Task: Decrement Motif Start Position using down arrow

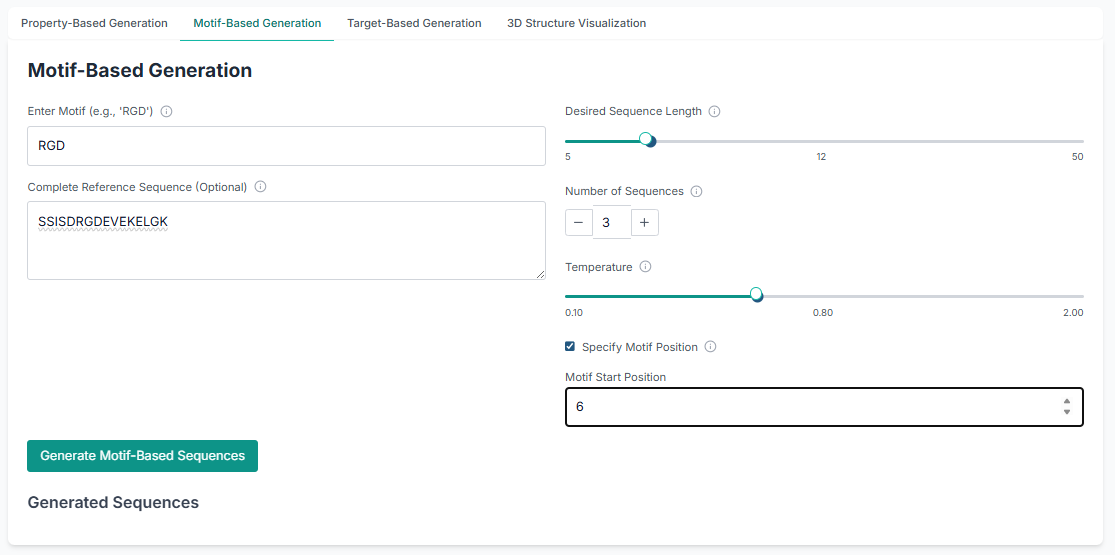Action: click(1066, 412)
